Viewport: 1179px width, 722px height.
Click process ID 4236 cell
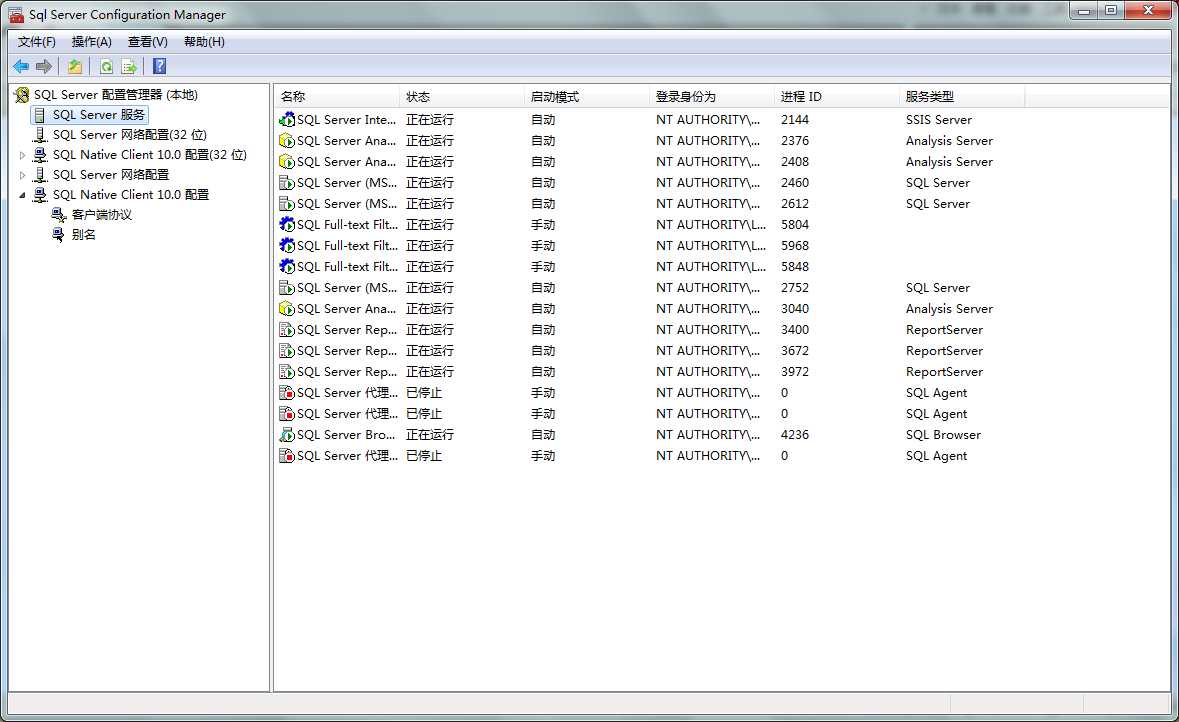795,435
